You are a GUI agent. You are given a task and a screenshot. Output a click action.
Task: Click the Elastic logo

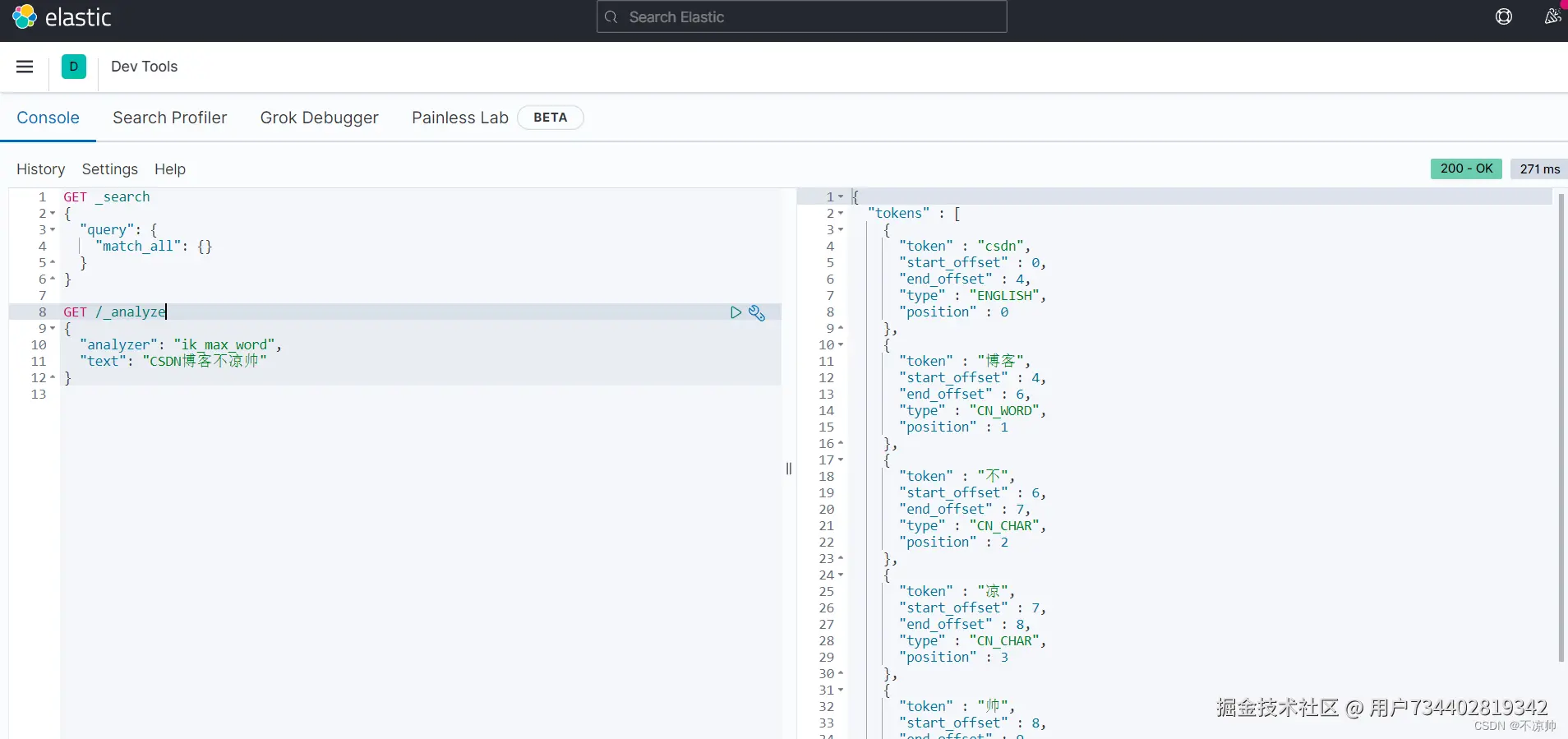point(61,17)
